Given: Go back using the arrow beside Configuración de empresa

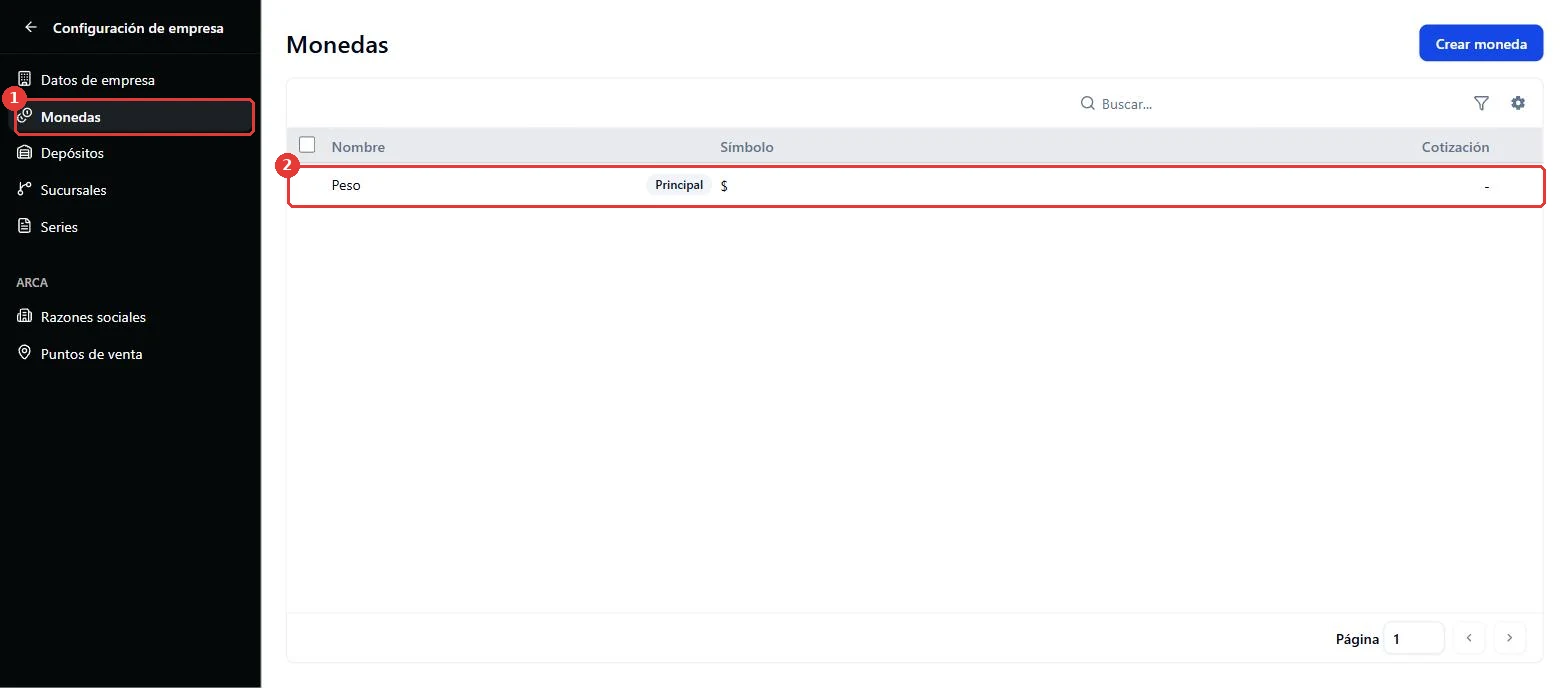Looking at the screenshot, I should [31, 28].
